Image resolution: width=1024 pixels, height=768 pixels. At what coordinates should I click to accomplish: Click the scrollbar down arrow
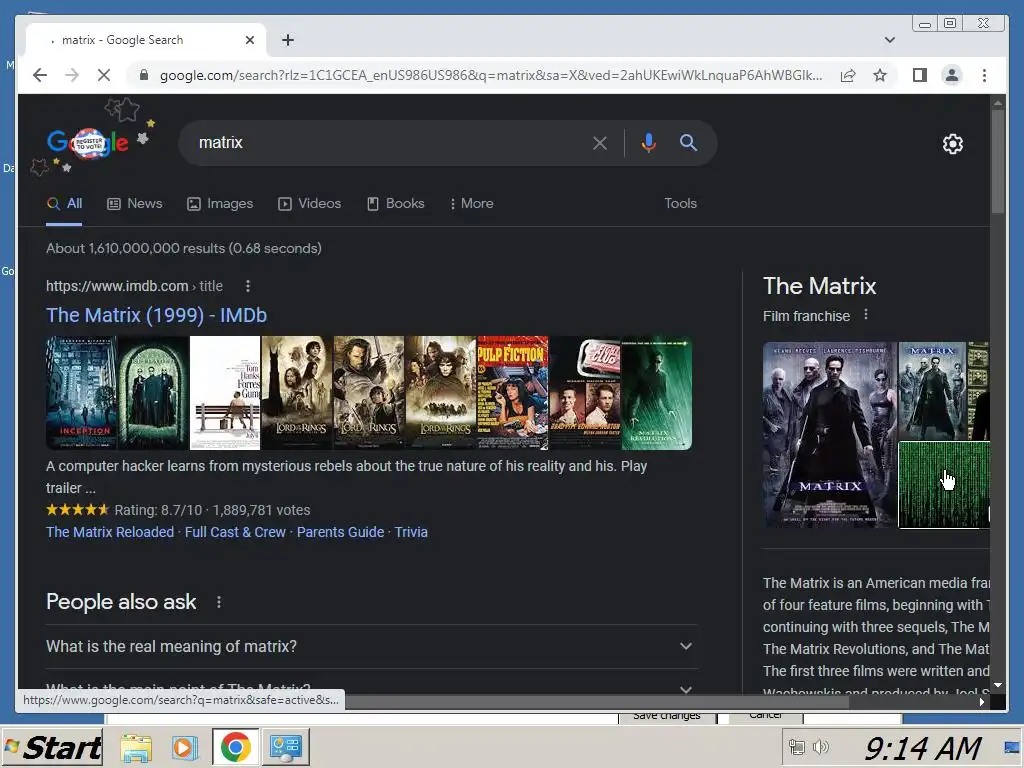(997, 685)
